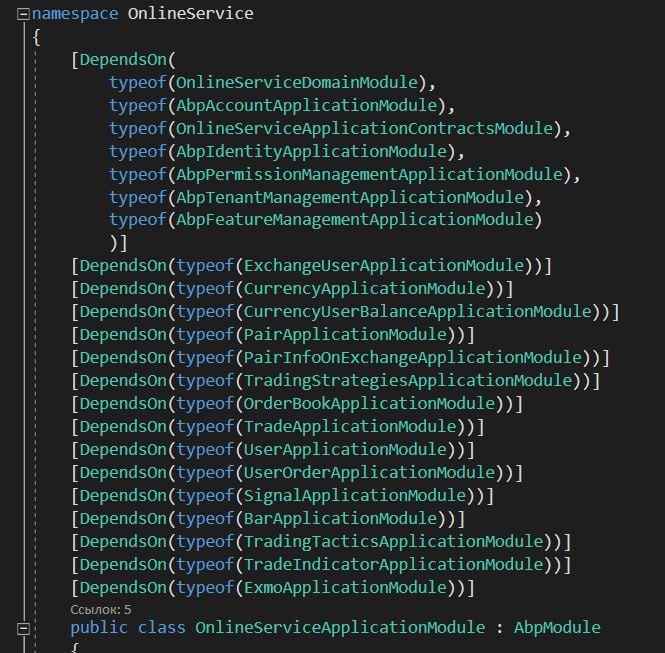The height and width of the screenshot is (653, 665).
Task: Select the OnlineServiceDomainModule type name
Action: (297, 82)
